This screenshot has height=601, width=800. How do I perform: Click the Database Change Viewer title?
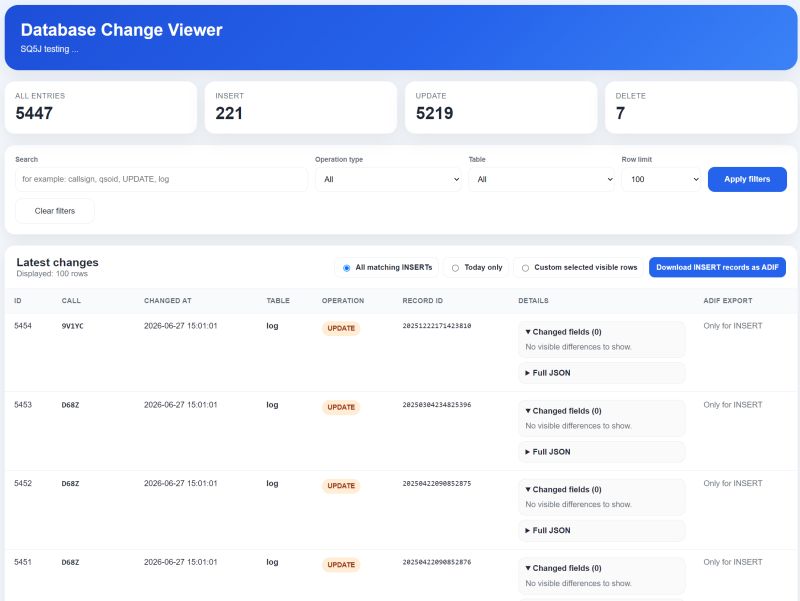[121, 30]
